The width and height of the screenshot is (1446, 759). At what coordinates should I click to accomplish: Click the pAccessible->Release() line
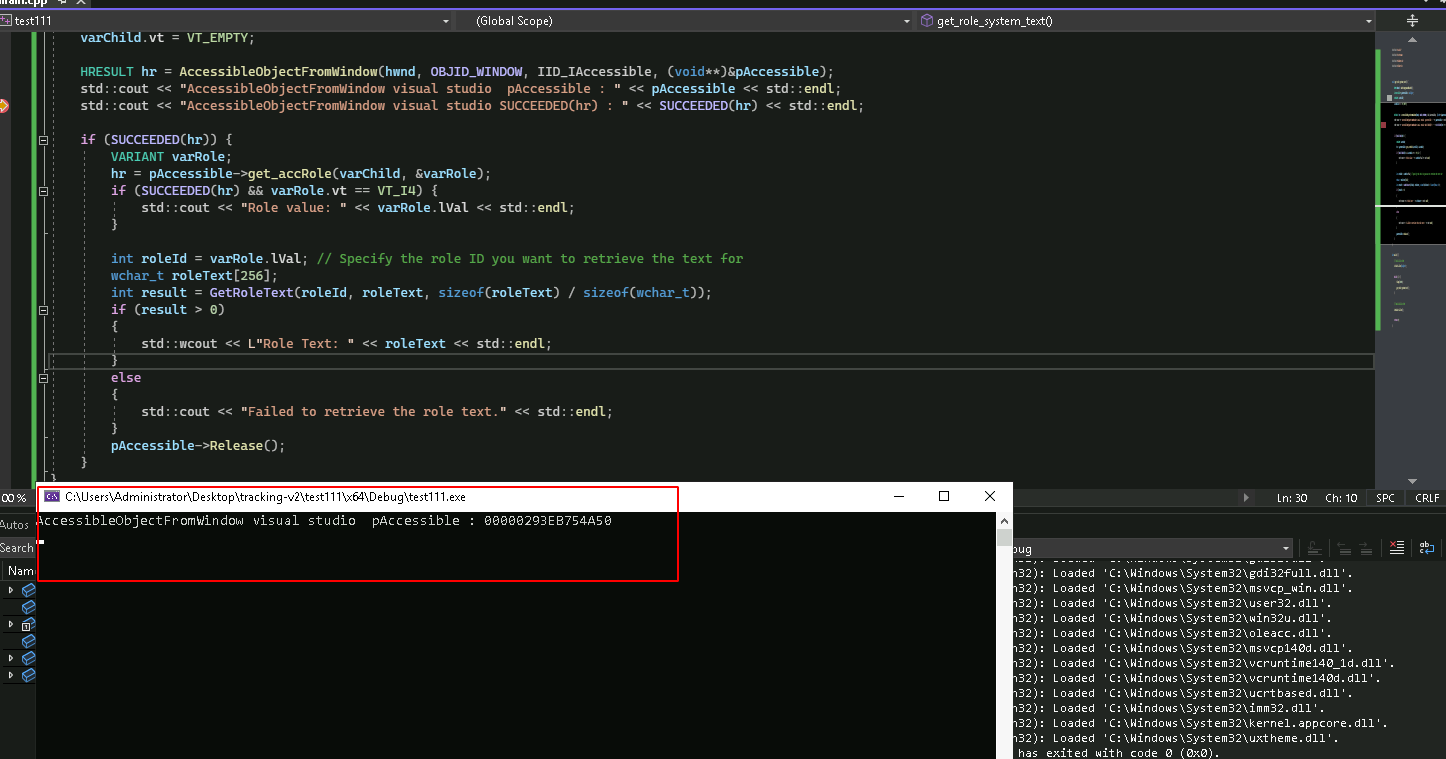click(x=198, y=446)
